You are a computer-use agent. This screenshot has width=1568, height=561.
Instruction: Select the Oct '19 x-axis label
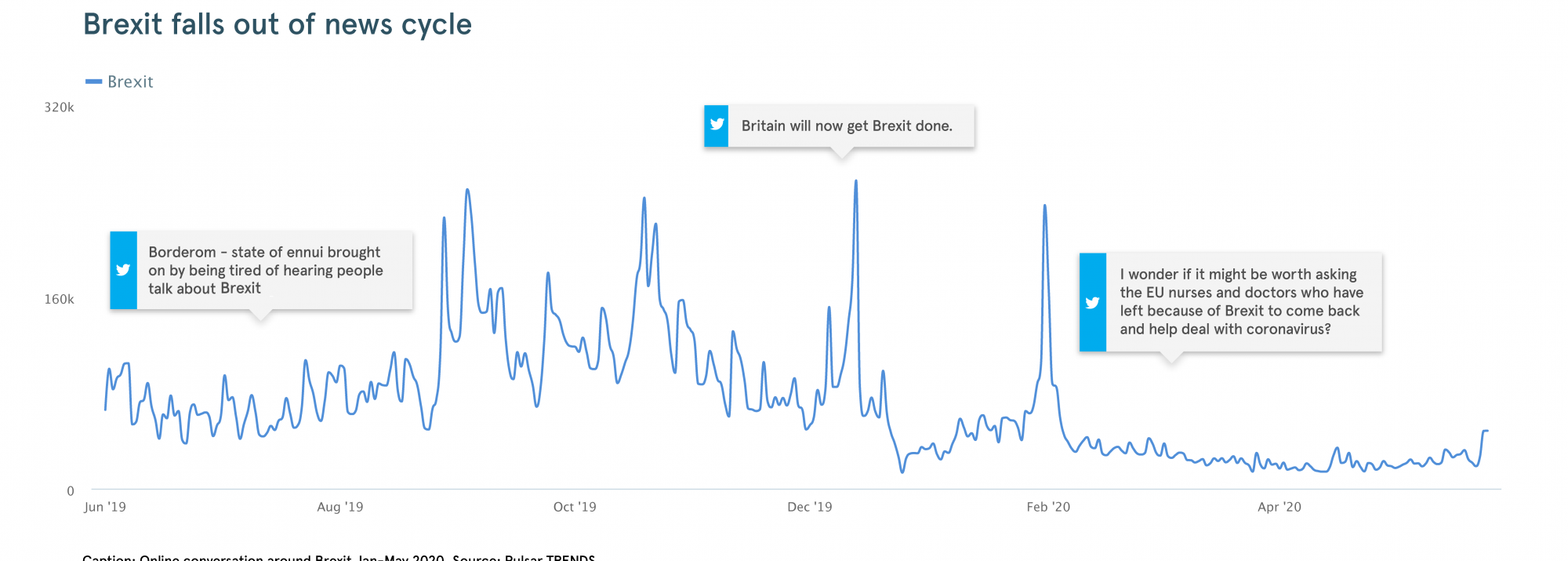tap(575, 507)
